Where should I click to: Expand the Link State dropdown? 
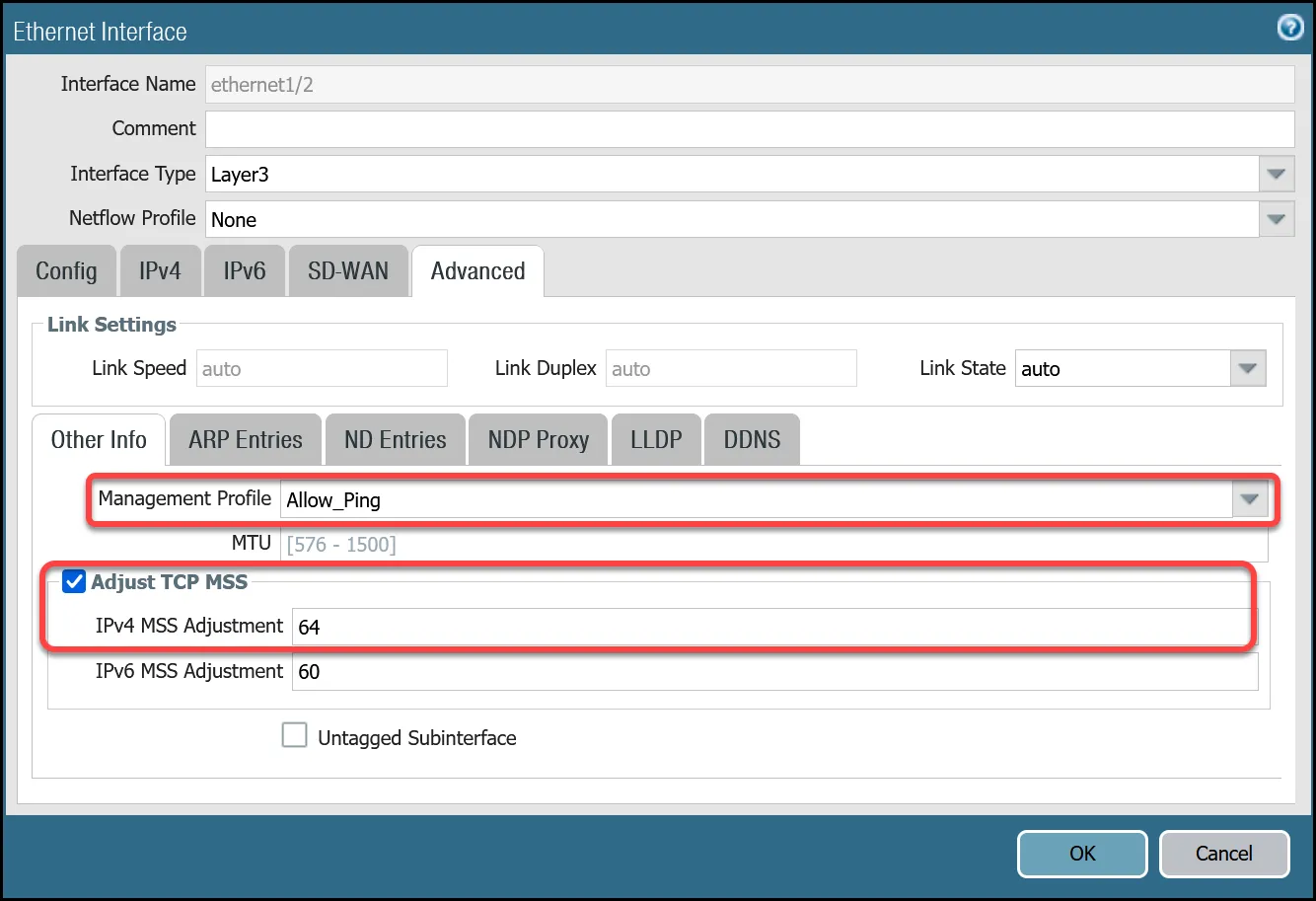coord(1248,368)
